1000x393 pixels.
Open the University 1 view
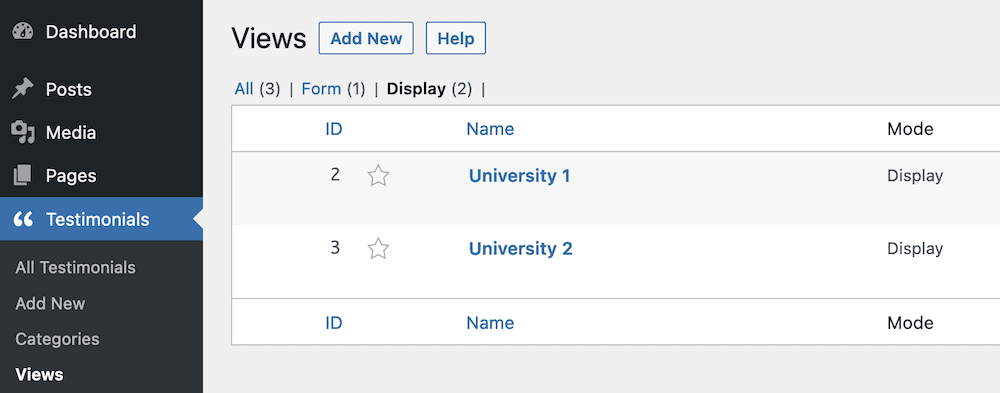[x=519, y=175]
